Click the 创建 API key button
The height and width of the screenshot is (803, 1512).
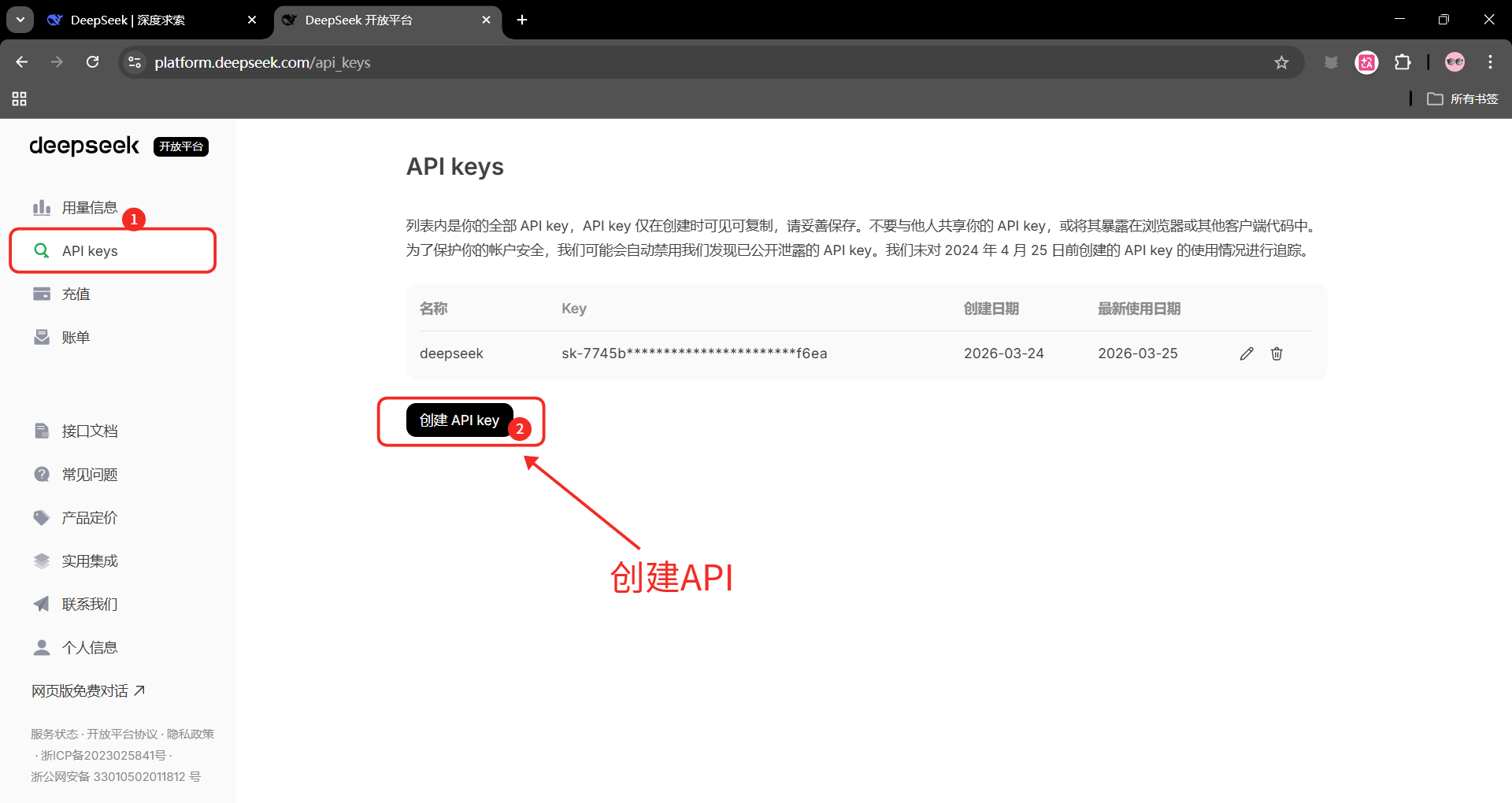click(459, 420)
